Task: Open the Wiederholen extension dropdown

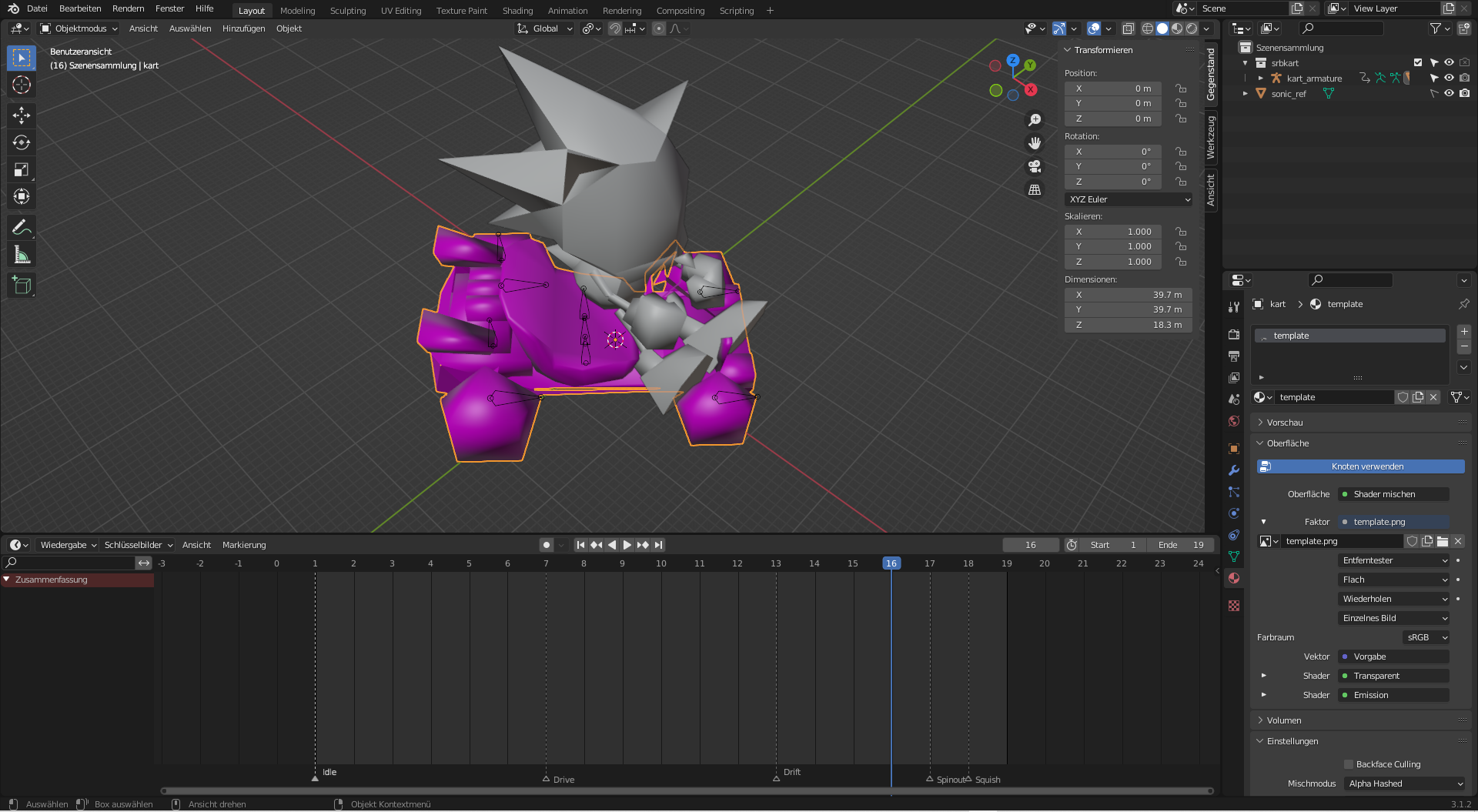Action: click(x=1394, y=599)
